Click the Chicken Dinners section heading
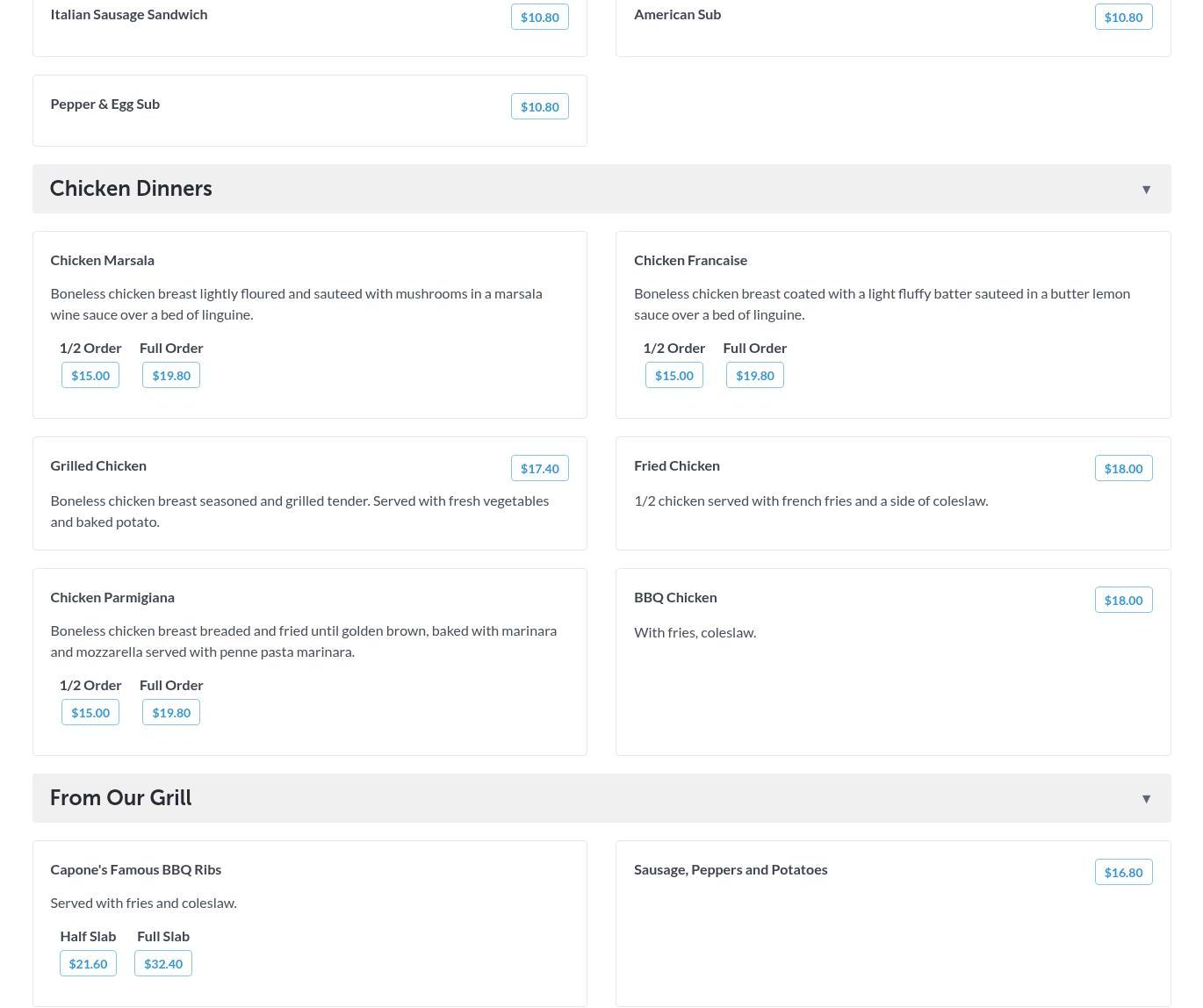 click(131, 189)
